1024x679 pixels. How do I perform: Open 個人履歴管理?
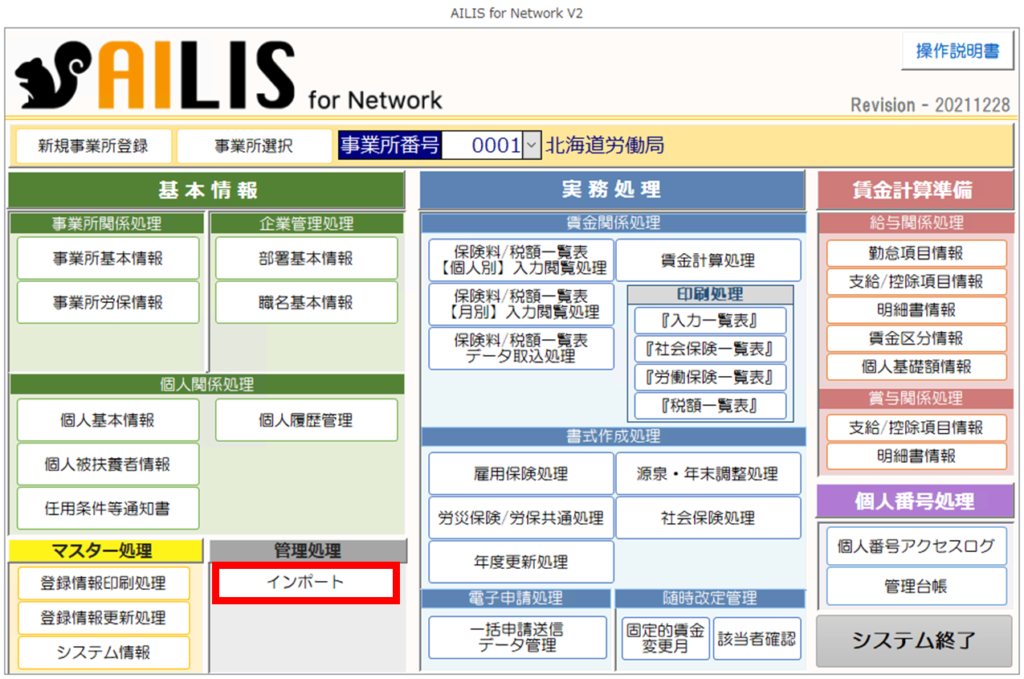pyautogui.click(x=306, y=420)
